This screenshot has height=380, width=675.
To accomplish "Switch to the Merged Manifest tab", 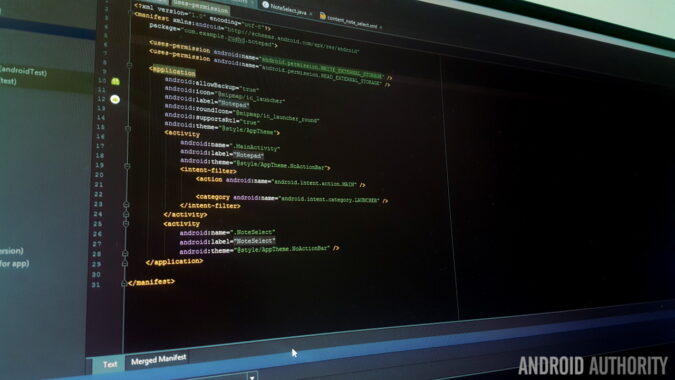I will pyautogui.click(x=158, y=359).
